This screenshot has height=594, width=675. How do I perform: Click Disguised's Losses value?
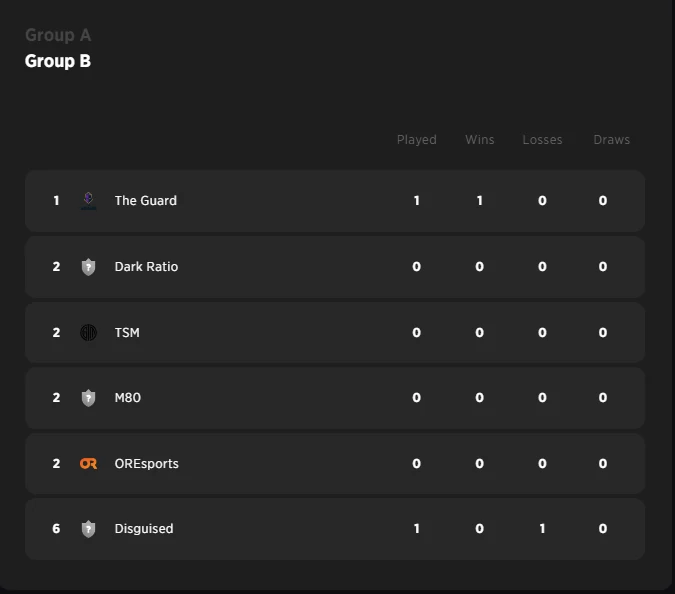coord(542,529)
